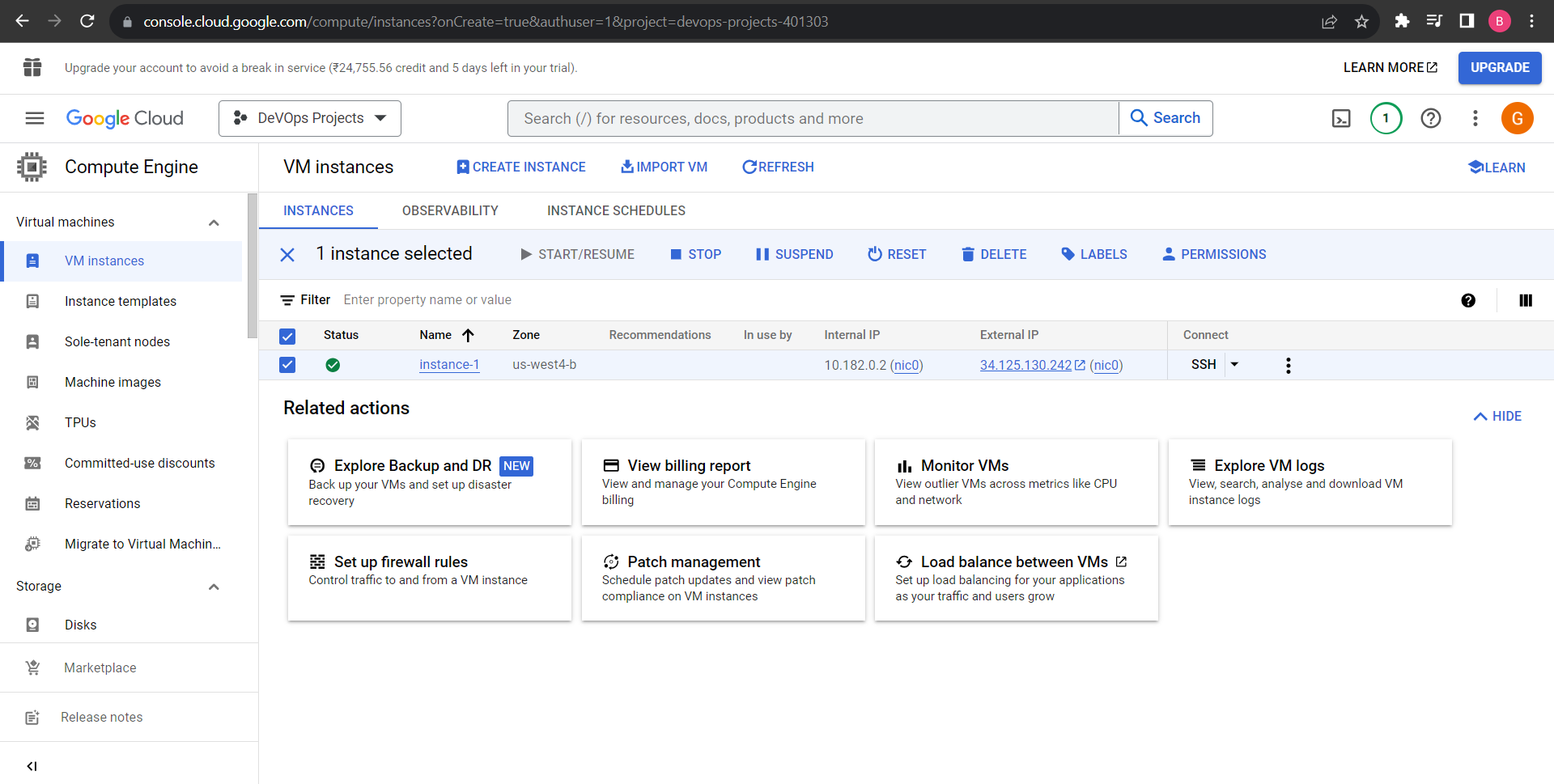Collapse the left sidebar panel
1554x784 pixels.
(32, 765)
